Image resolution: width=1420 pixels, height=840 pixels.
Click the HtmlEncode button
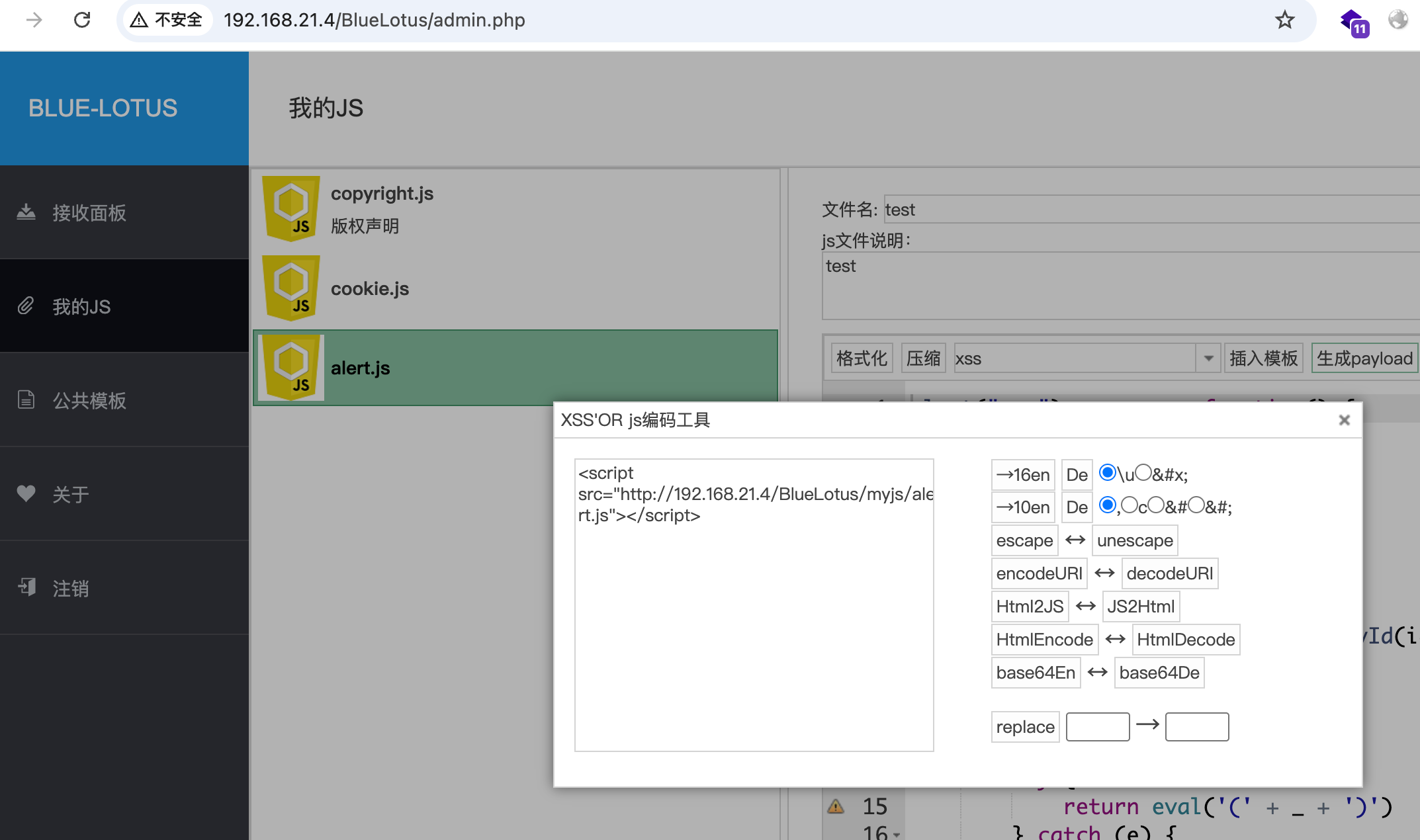click(x=1044, y=639)
